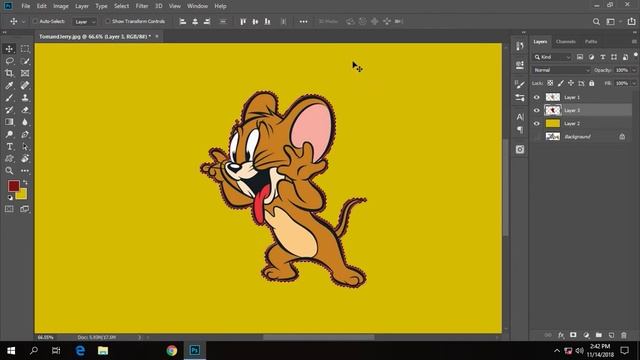The width and height of the screenshot is (640, 360).
Task: Switch to the Channels tab
Action: (566, 42)
